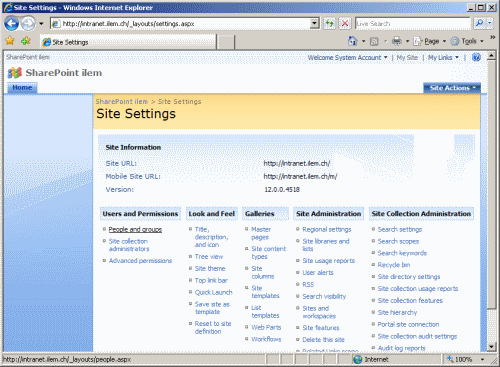Open Site content types link
This screenshot has width=500, height=367.
[x=268, y=253]
